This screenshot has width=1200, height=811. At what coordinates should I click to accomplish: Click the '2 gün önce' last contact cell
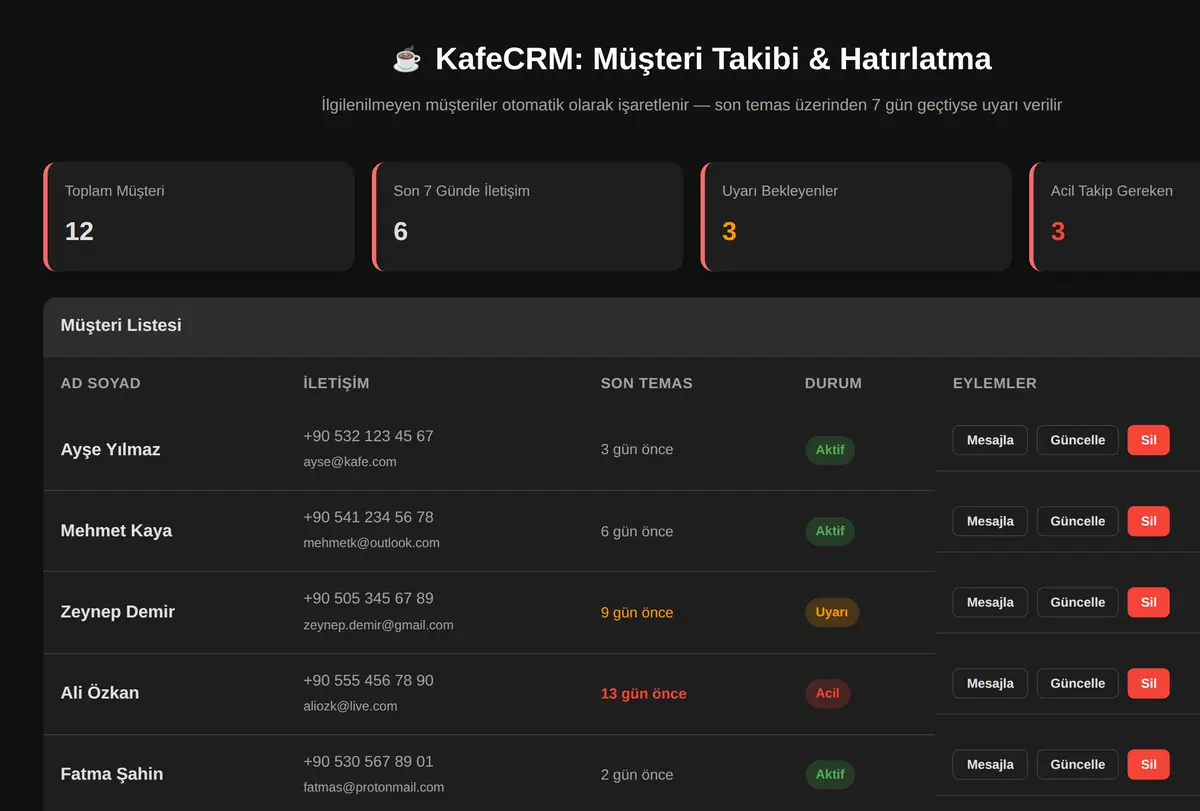coord(637,774)
